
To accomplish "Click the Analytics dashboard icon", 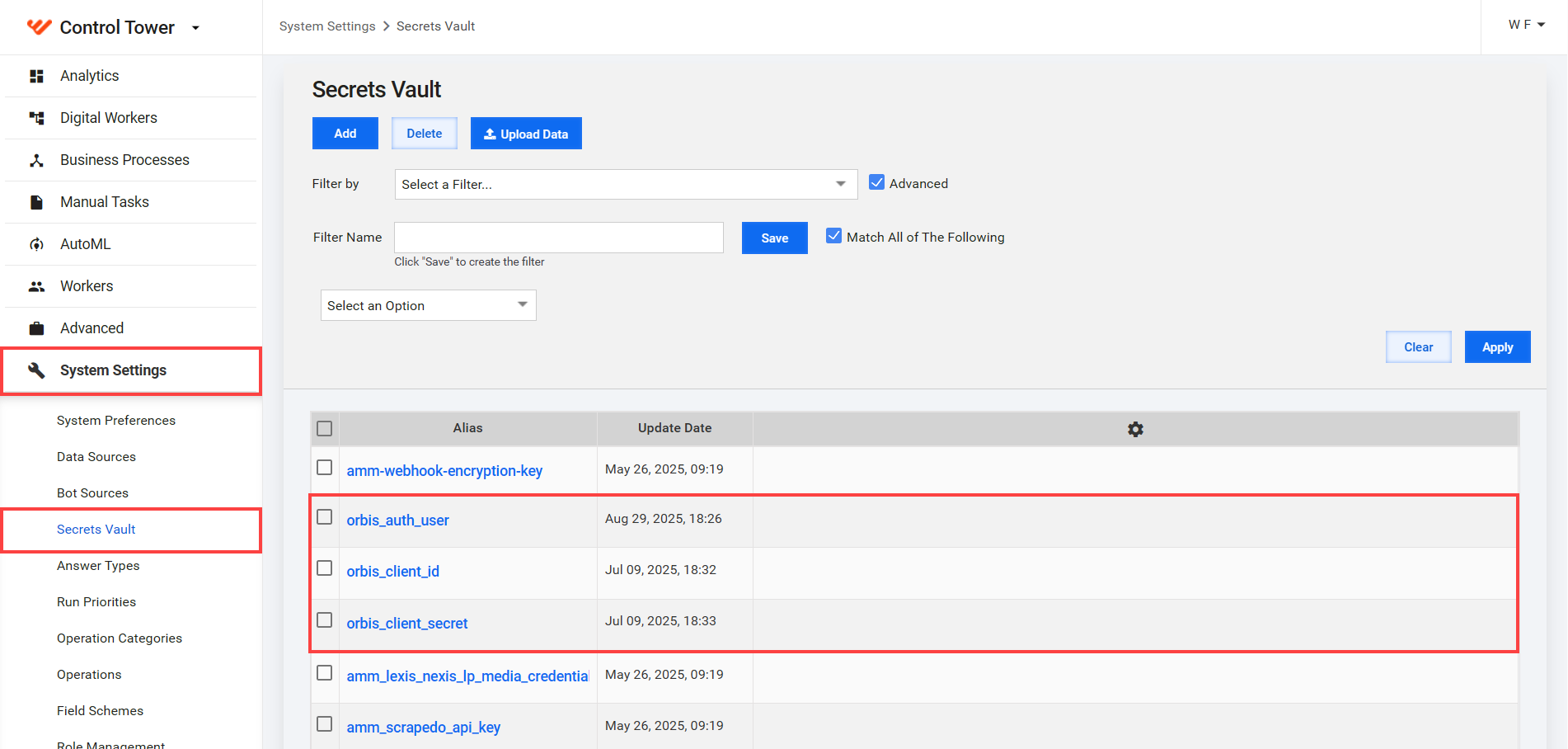I will (36, 76).
